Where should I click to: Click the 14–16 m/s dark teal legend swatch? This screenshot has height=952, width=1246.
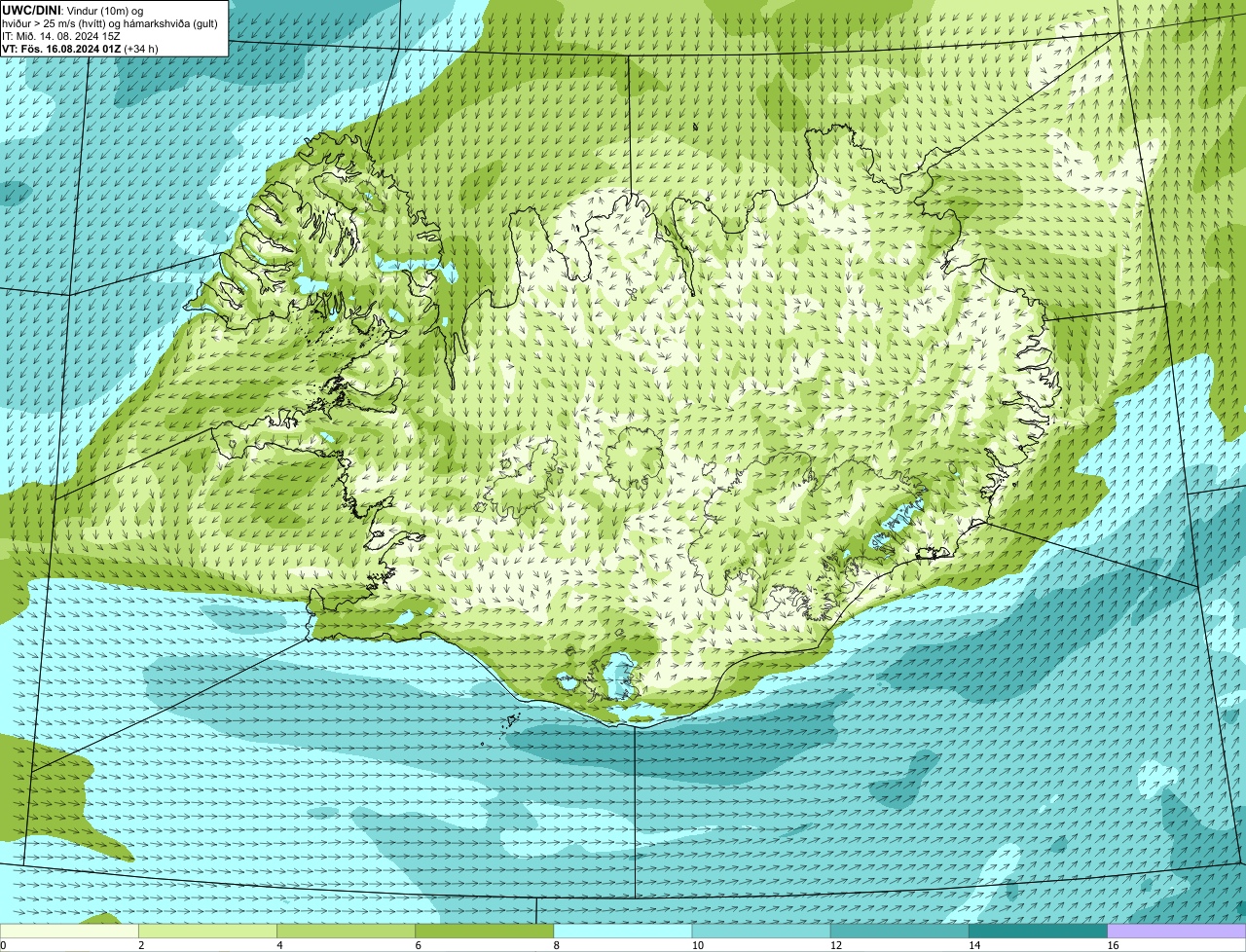(1039, 931)
